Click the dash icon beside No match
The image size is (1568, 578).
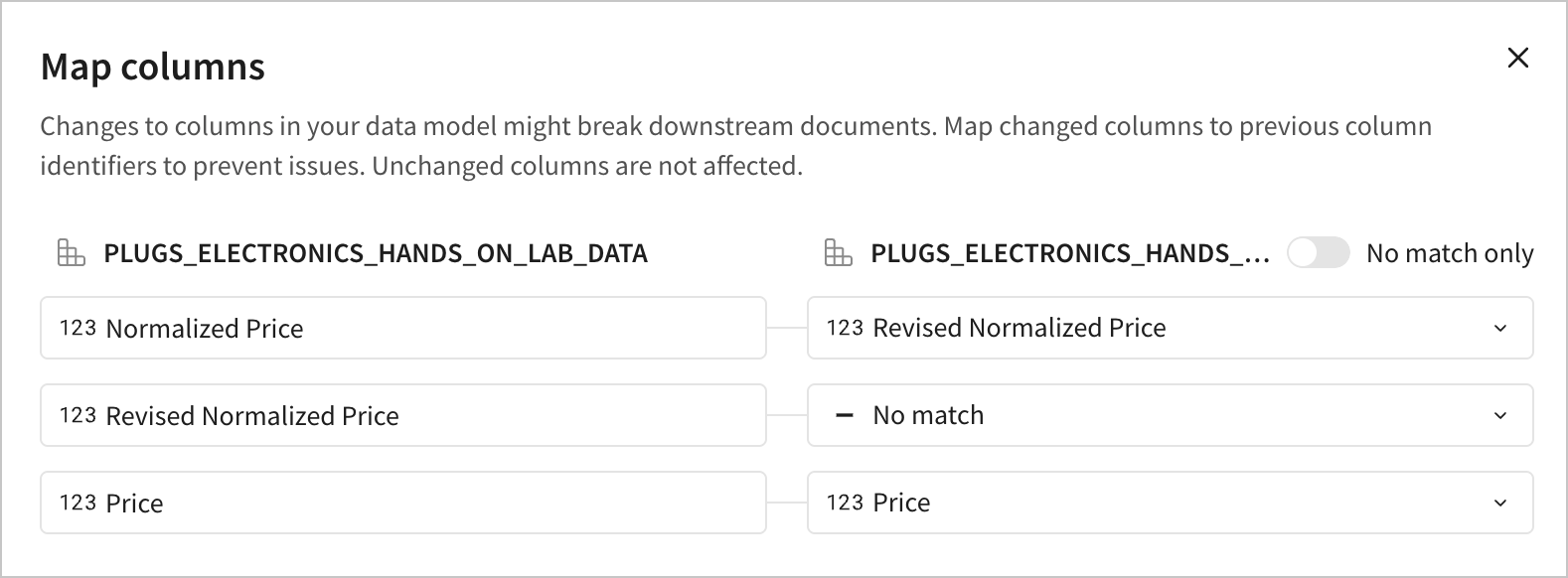point(845,415)
